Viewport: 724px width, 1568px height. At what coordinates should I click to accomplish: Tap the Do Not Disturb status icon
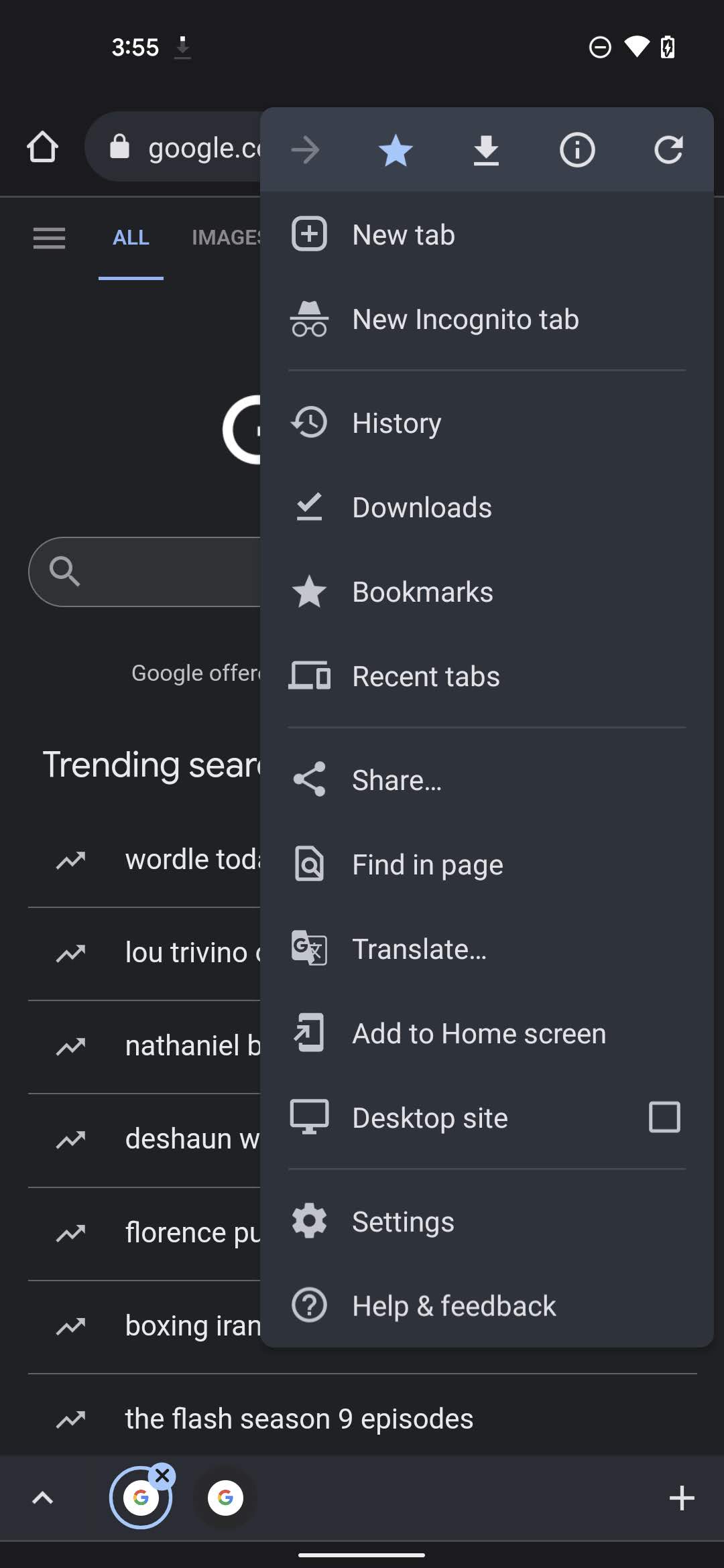coord(600,48)
